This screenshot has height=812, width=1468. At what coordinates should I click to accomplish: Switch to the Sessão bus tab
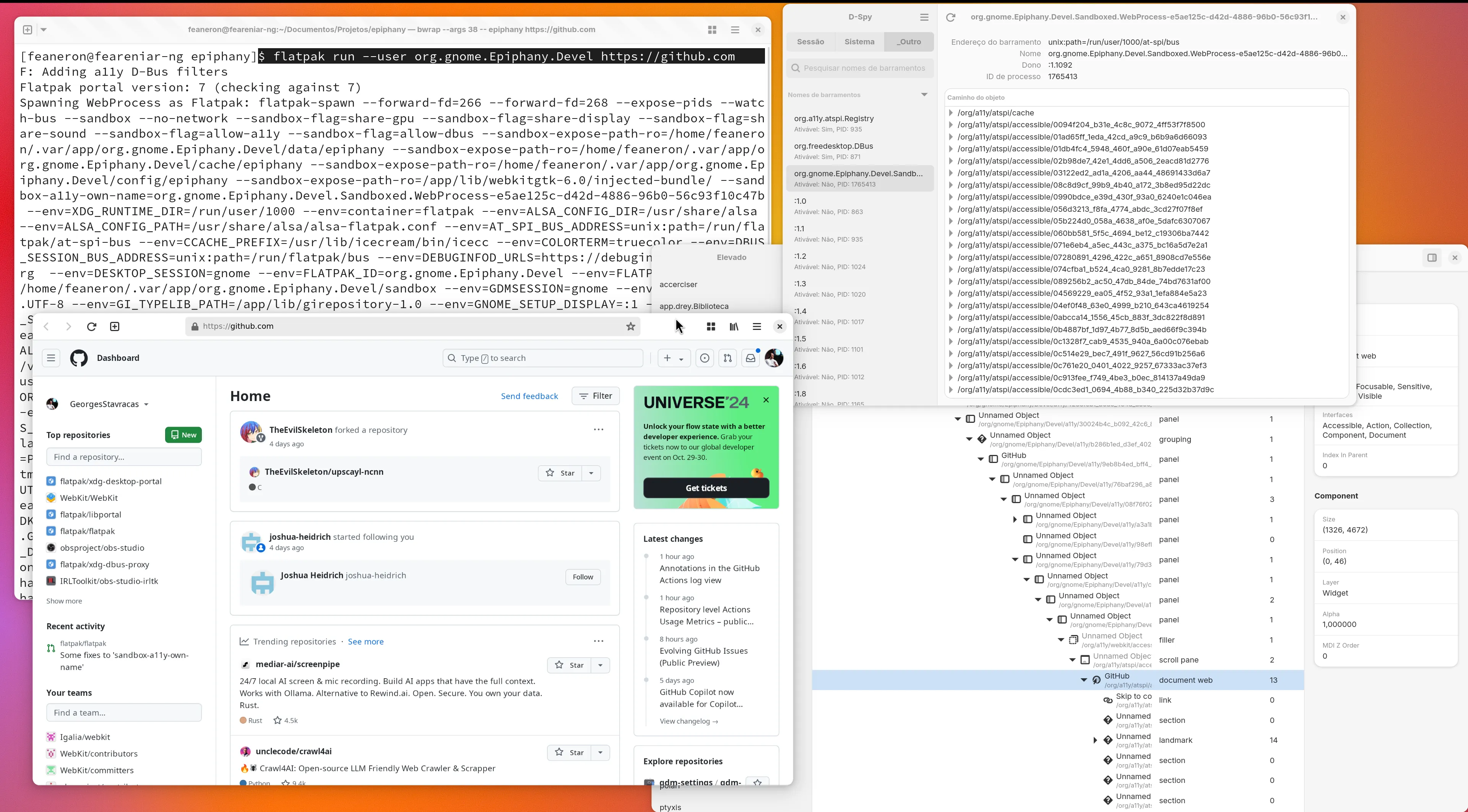[810, 42]
